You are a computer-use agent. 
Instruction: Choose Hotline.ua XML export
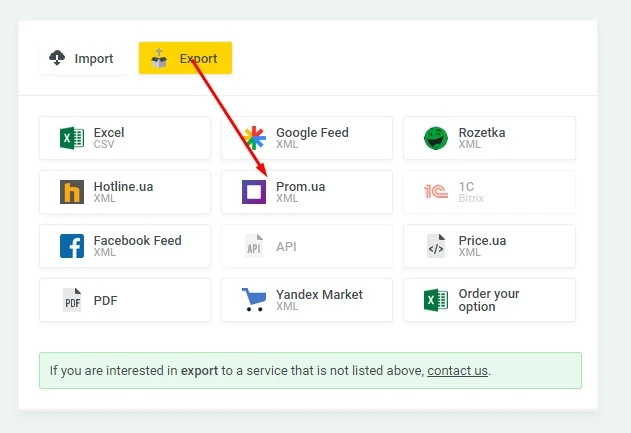[125, 192]
